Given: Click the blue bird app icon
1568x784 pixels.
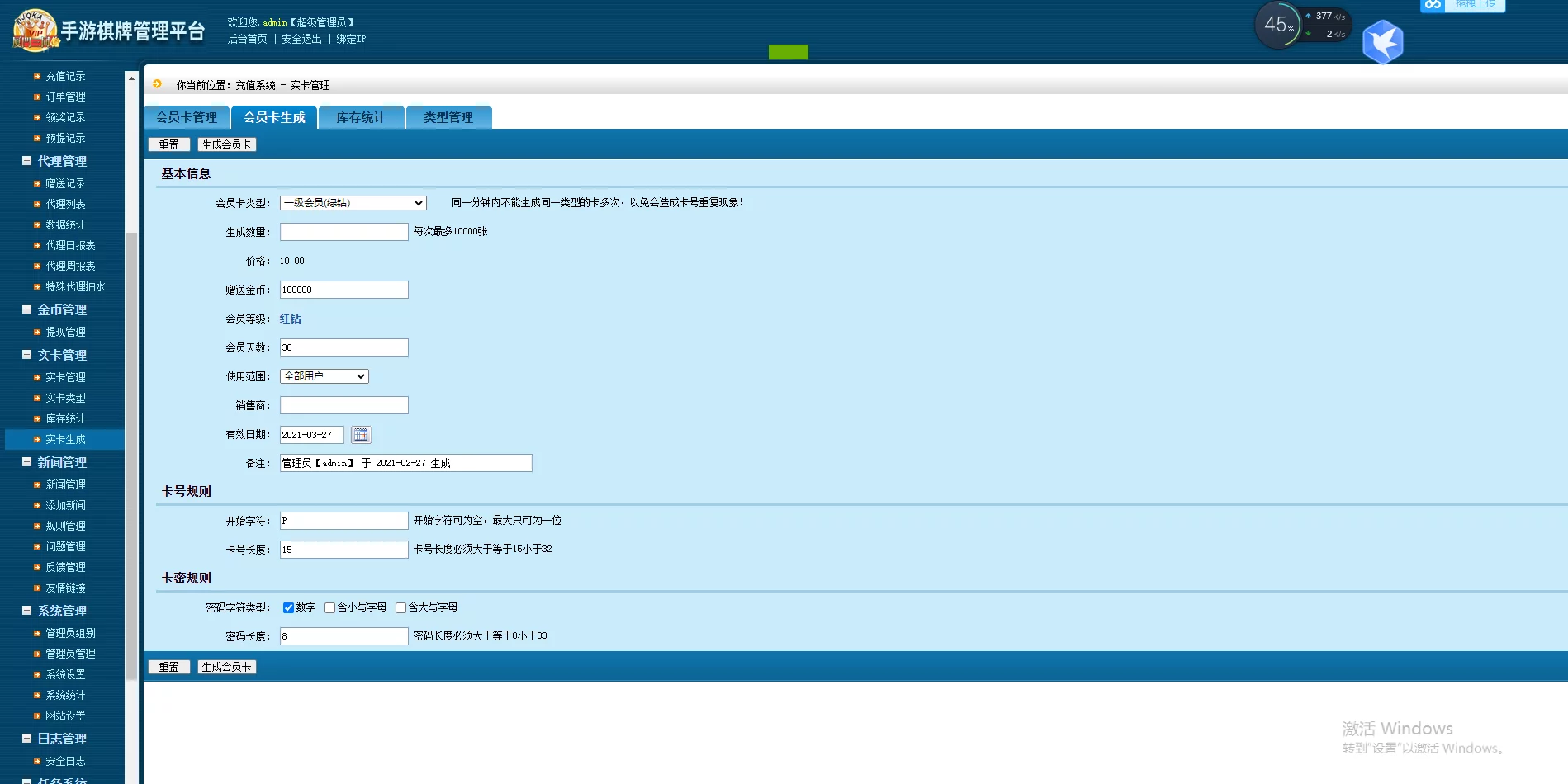Looking at the screenshot, I should pos(1382,42).
